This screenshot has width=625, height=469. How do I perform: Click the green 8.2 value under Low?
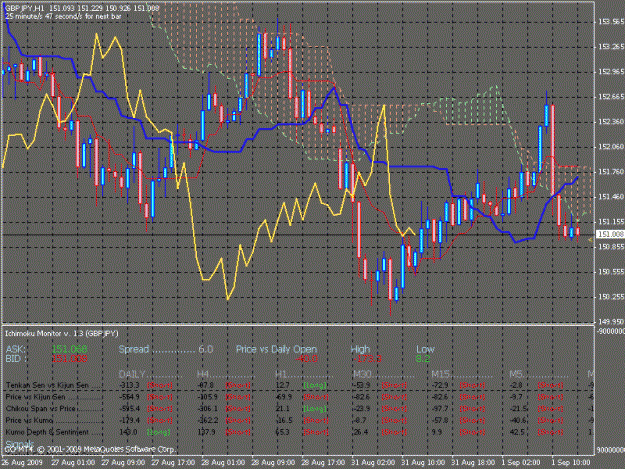423,359
